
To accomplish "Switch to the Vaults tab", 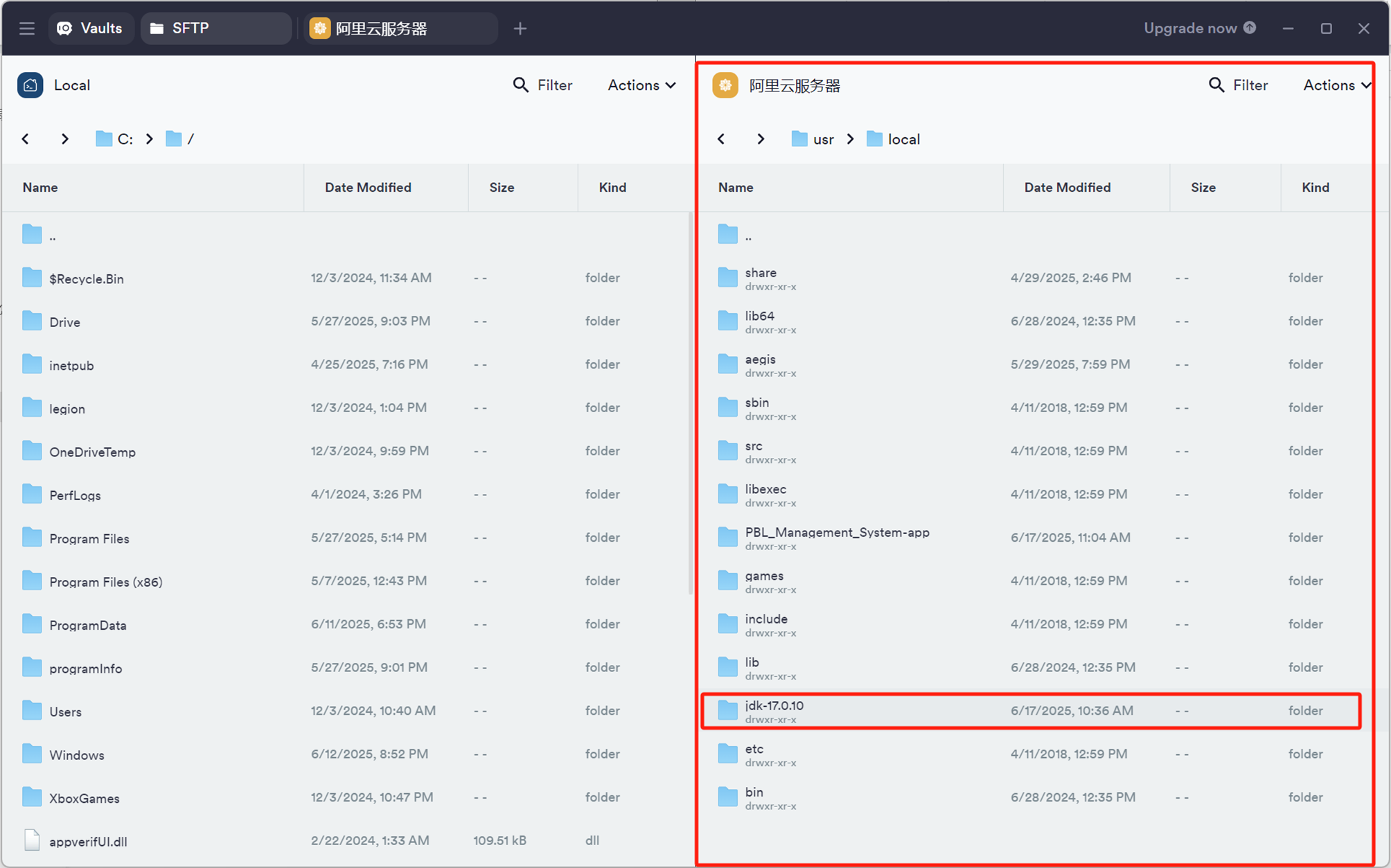I will 90,28.
